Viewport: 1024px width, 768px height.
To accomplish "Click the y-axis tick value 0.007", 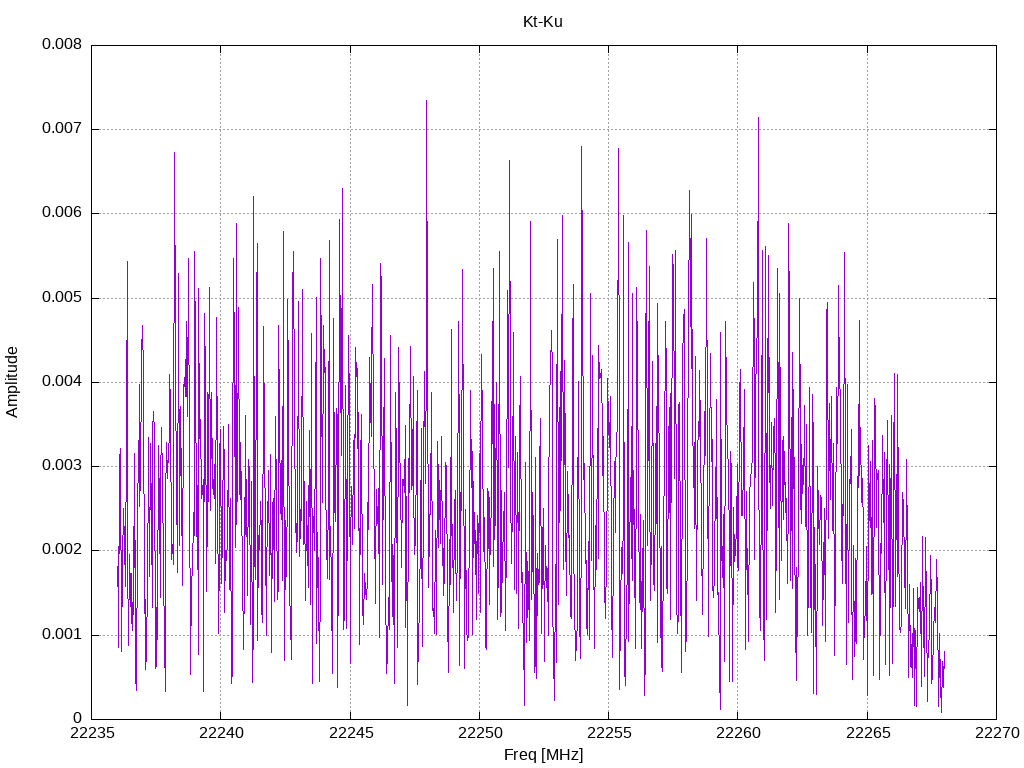I will (x=62, y=129).
